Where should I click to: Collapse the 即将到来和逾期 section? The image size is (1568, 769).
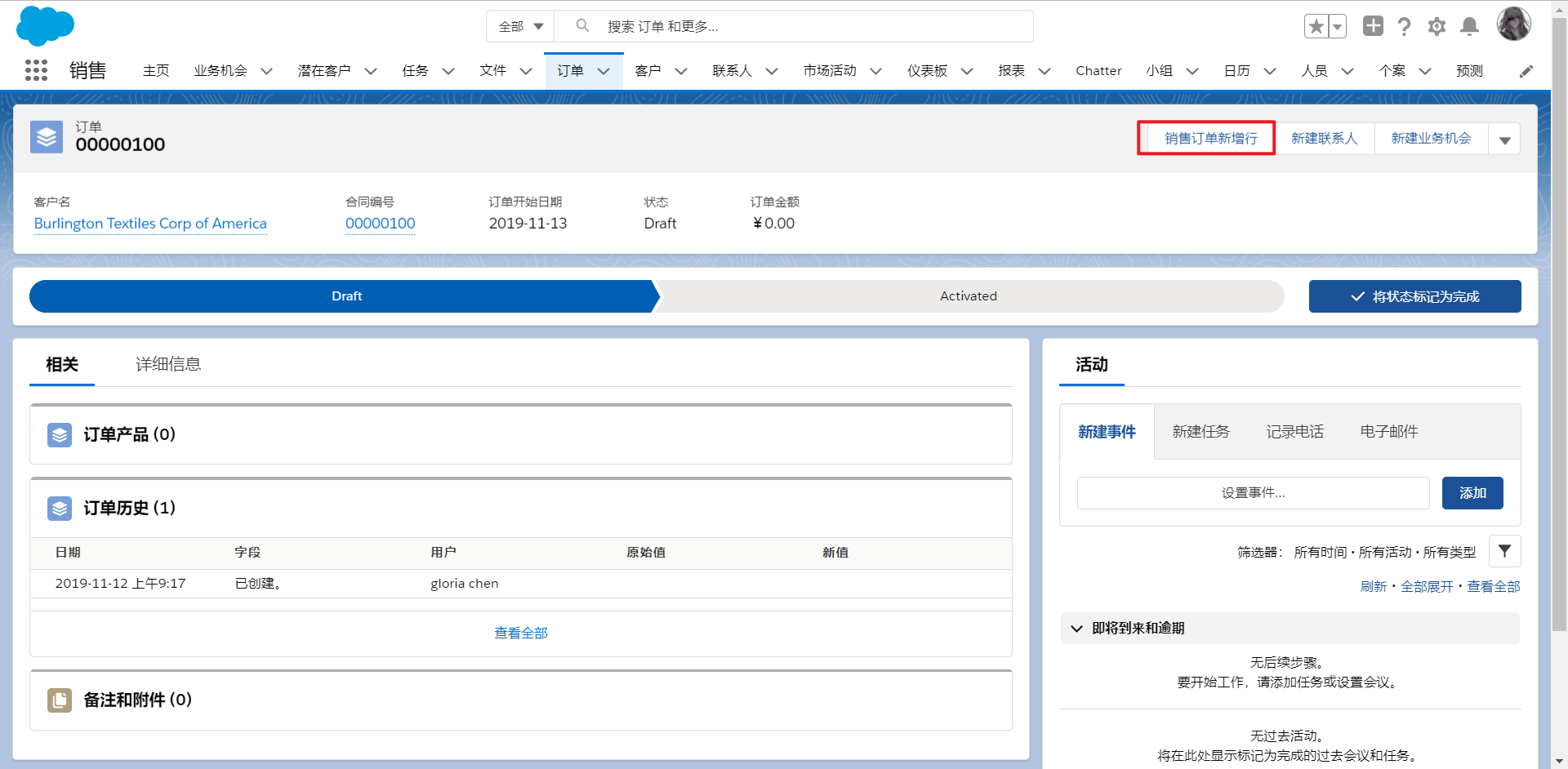1076,628
